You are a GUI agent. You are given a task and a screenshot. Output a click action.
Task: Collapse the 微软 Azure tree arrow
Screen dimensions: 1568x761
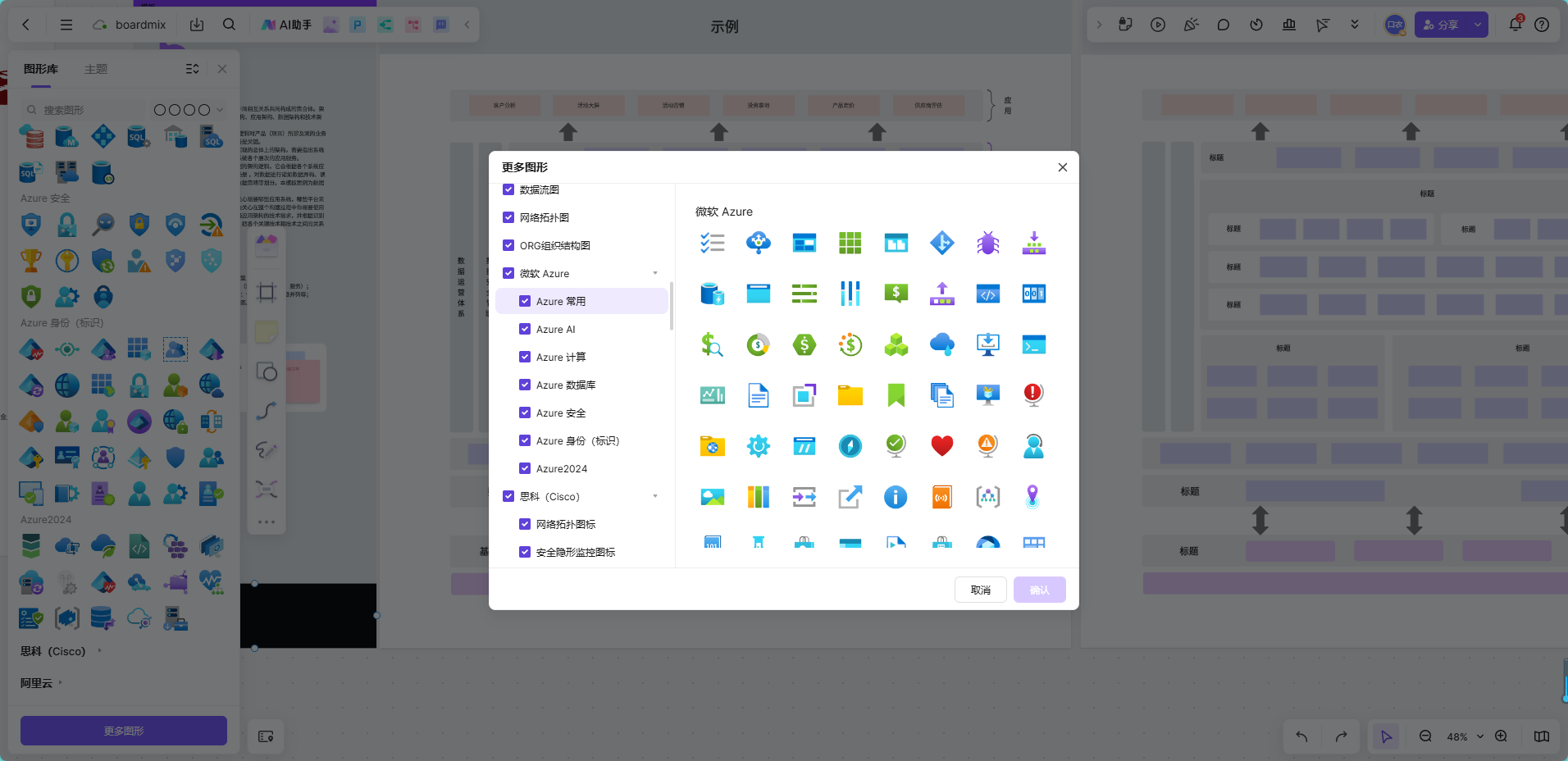coord(654,273)
